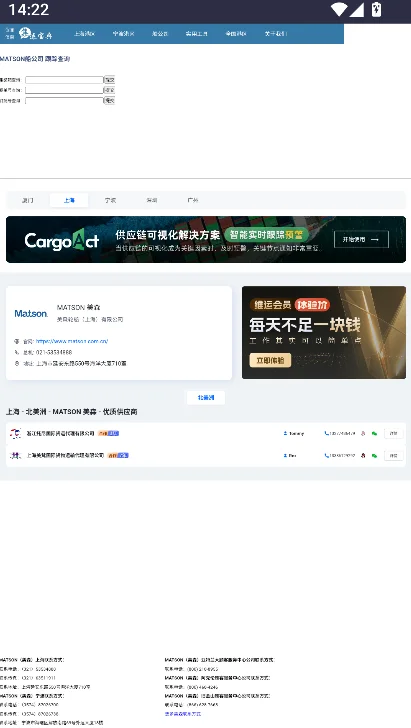Open the first 上海 item in the header menu
The height and width of the screenshot is (728, 411).
(85, 34)
